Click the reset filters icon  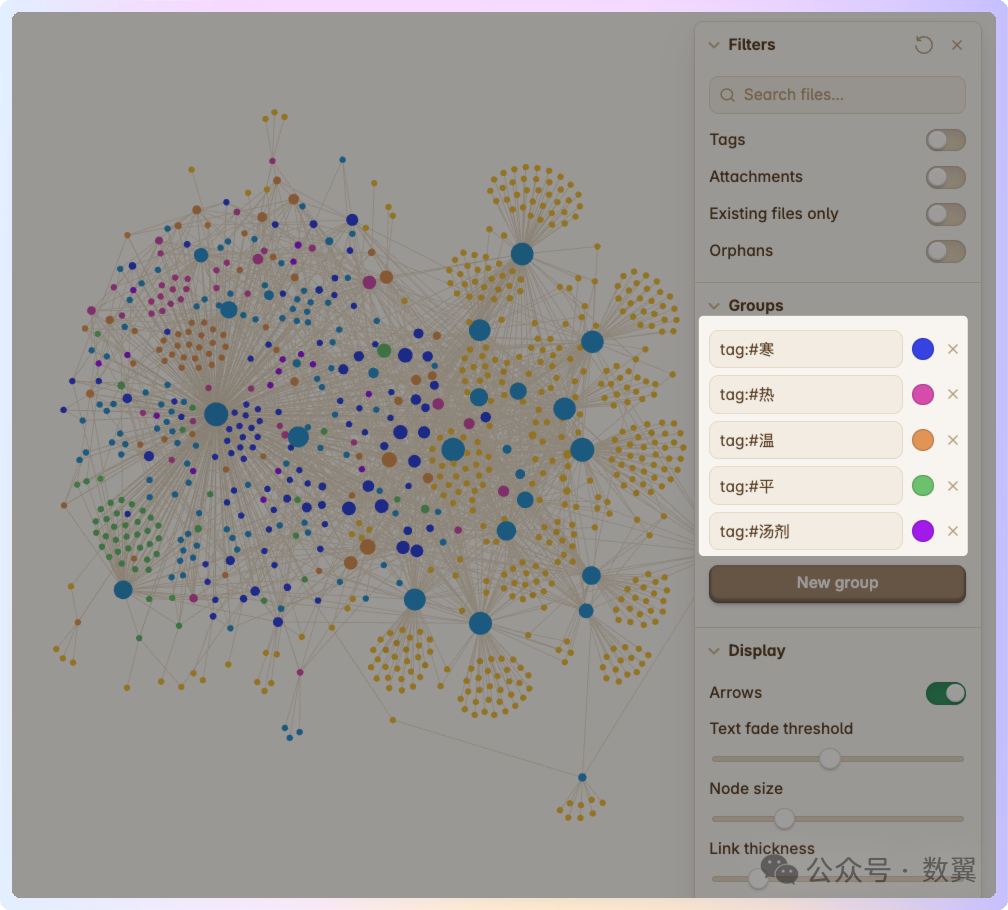coord(924,45)
